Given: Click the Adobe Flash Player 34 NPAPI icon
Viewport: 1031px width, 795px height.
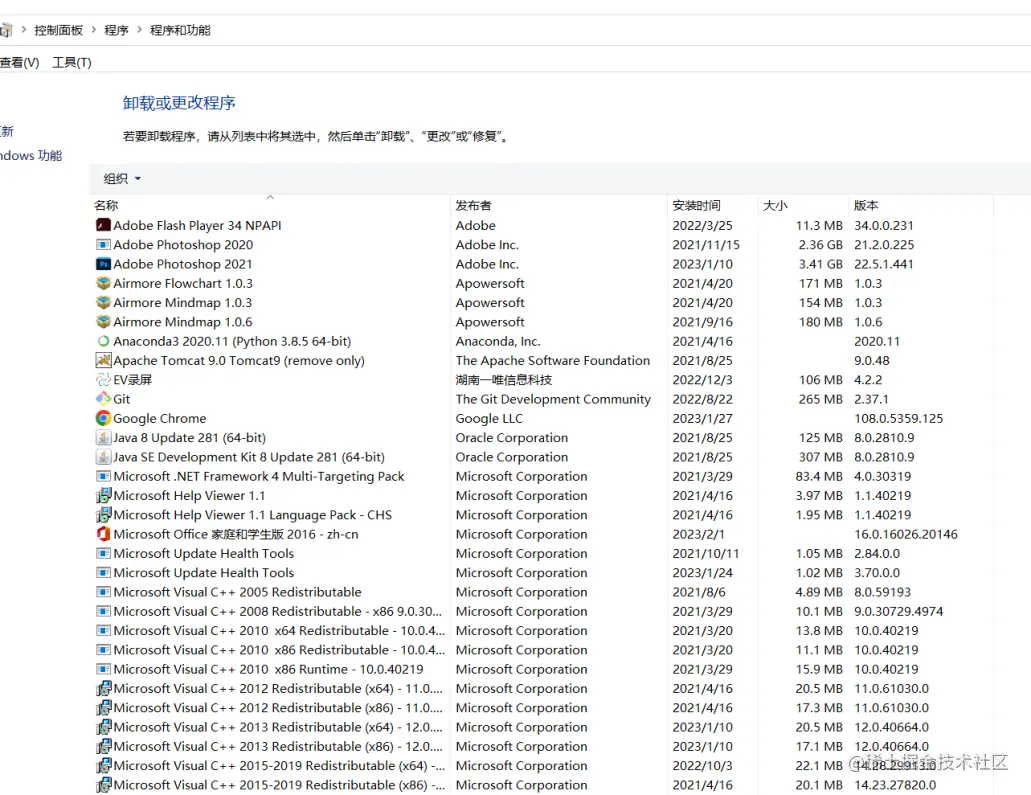Looking at the screenshot, I should (103, 225).
